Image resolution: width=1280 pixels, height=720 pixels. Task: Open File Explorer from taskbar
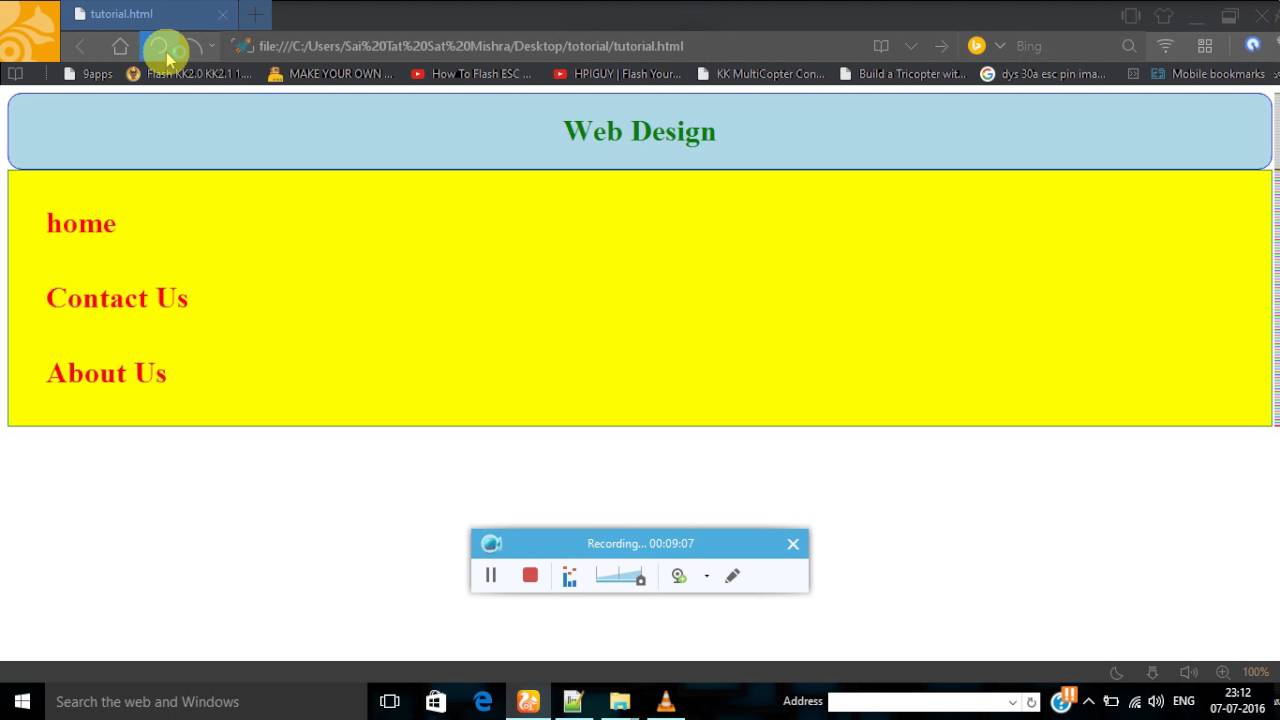(620, 701)
